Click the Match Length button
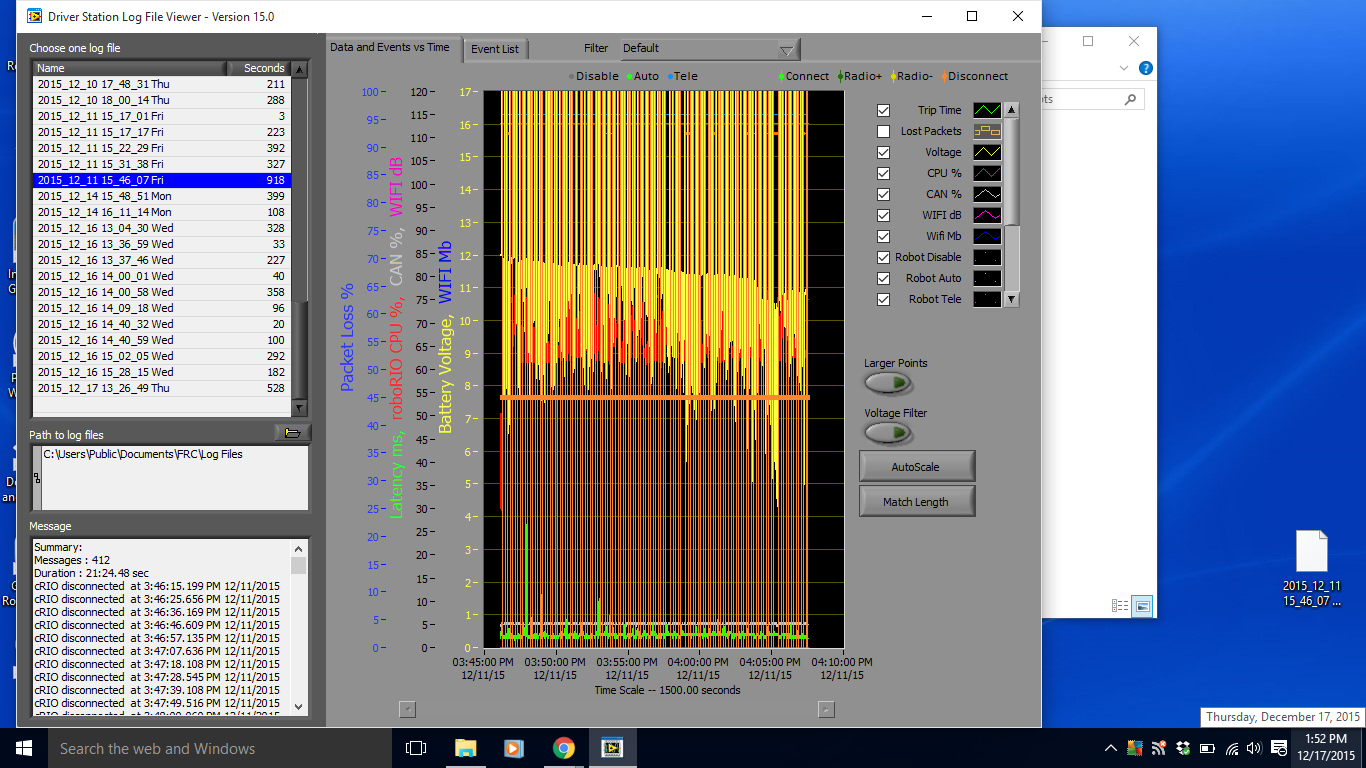The width and height of the screenshot is (1366, 768). (x=916, y=502)
